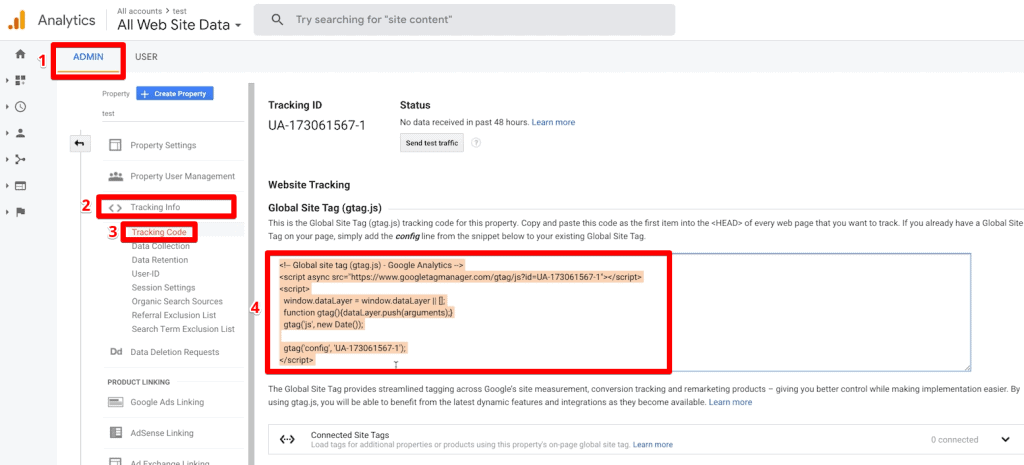Click the Tracking Info label text
Image resolution: width=1024 pixels, height=465 pixels.
tap(155, 208)
